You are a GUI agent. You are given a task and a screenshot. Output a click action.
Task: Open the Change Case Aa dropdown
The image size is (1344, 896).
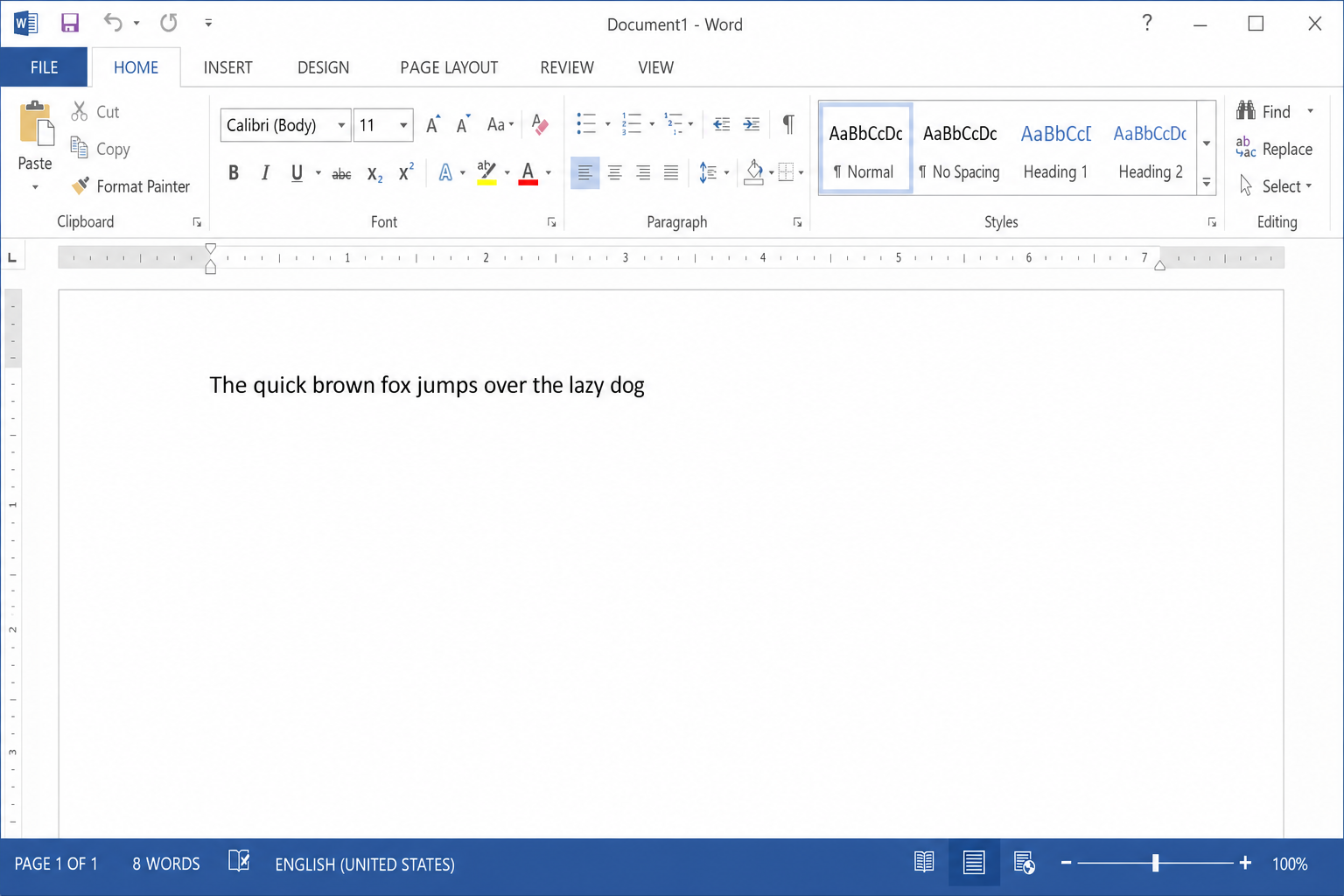[500, 125]
